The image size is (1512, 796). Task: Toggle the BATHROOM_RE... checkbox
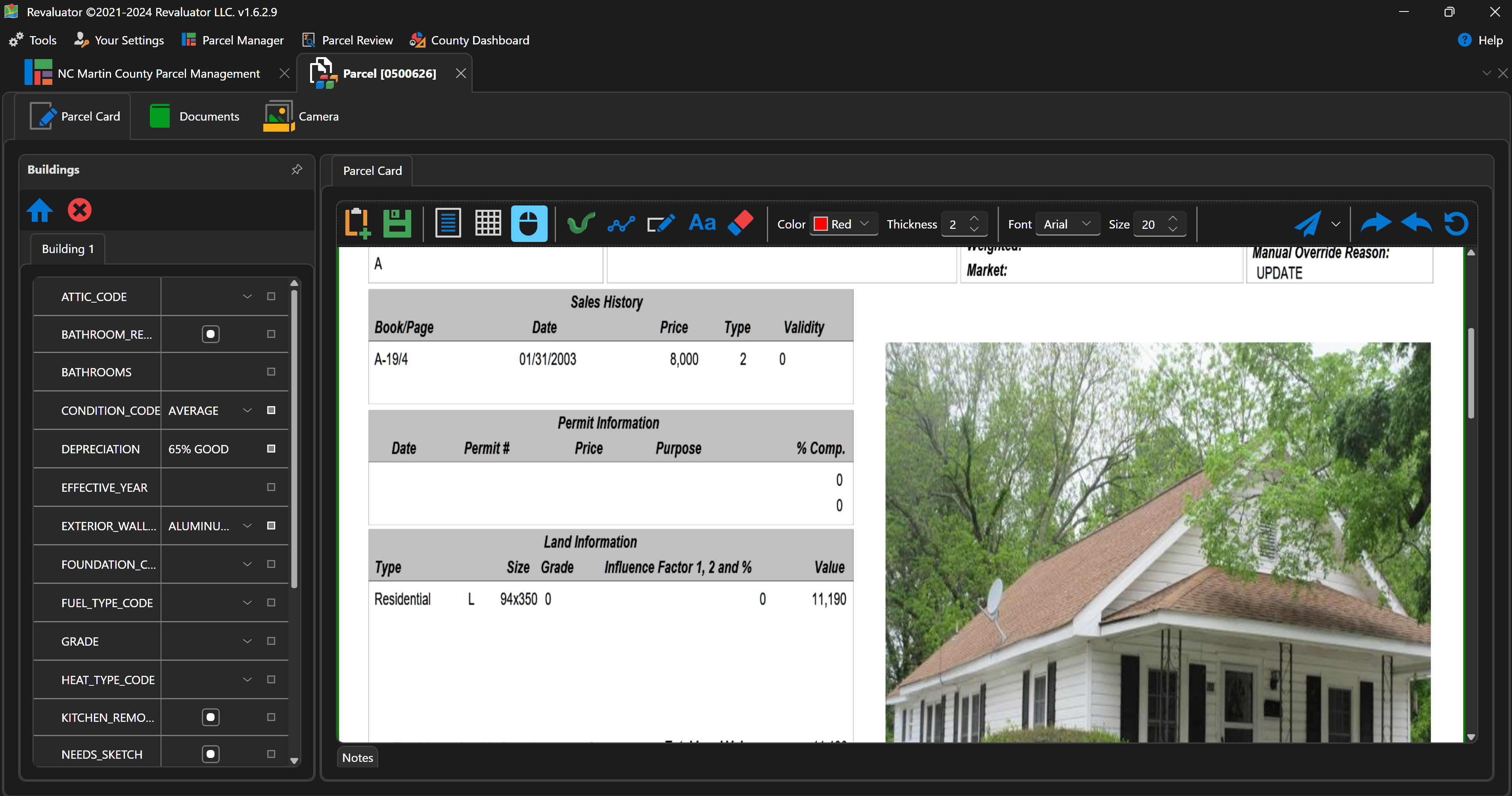pos(210,334)
